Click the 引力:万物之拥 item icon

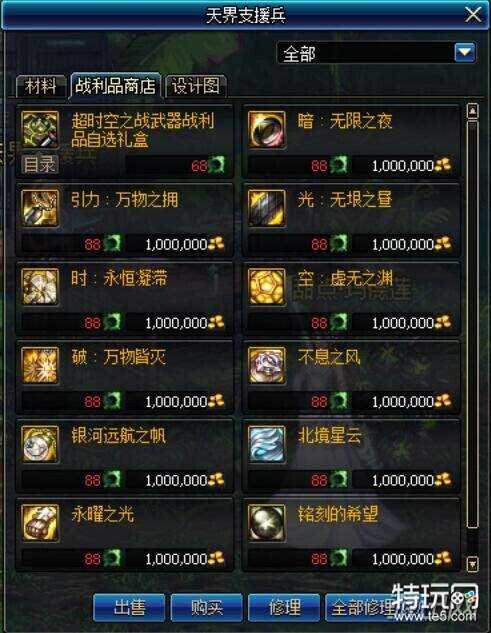click(x=40, y=208)
